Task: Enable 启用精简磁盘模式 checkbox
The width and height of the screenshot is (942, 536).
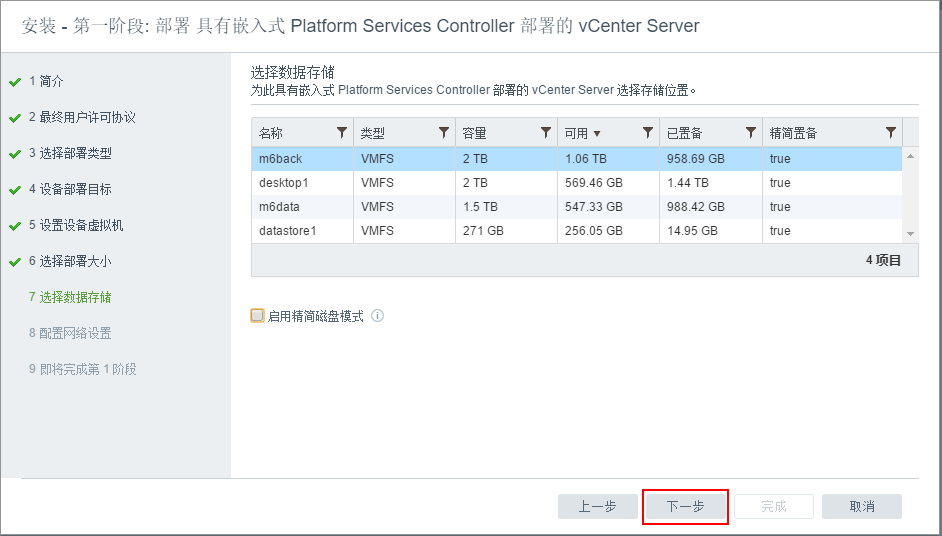Action: tap(257, 315)
